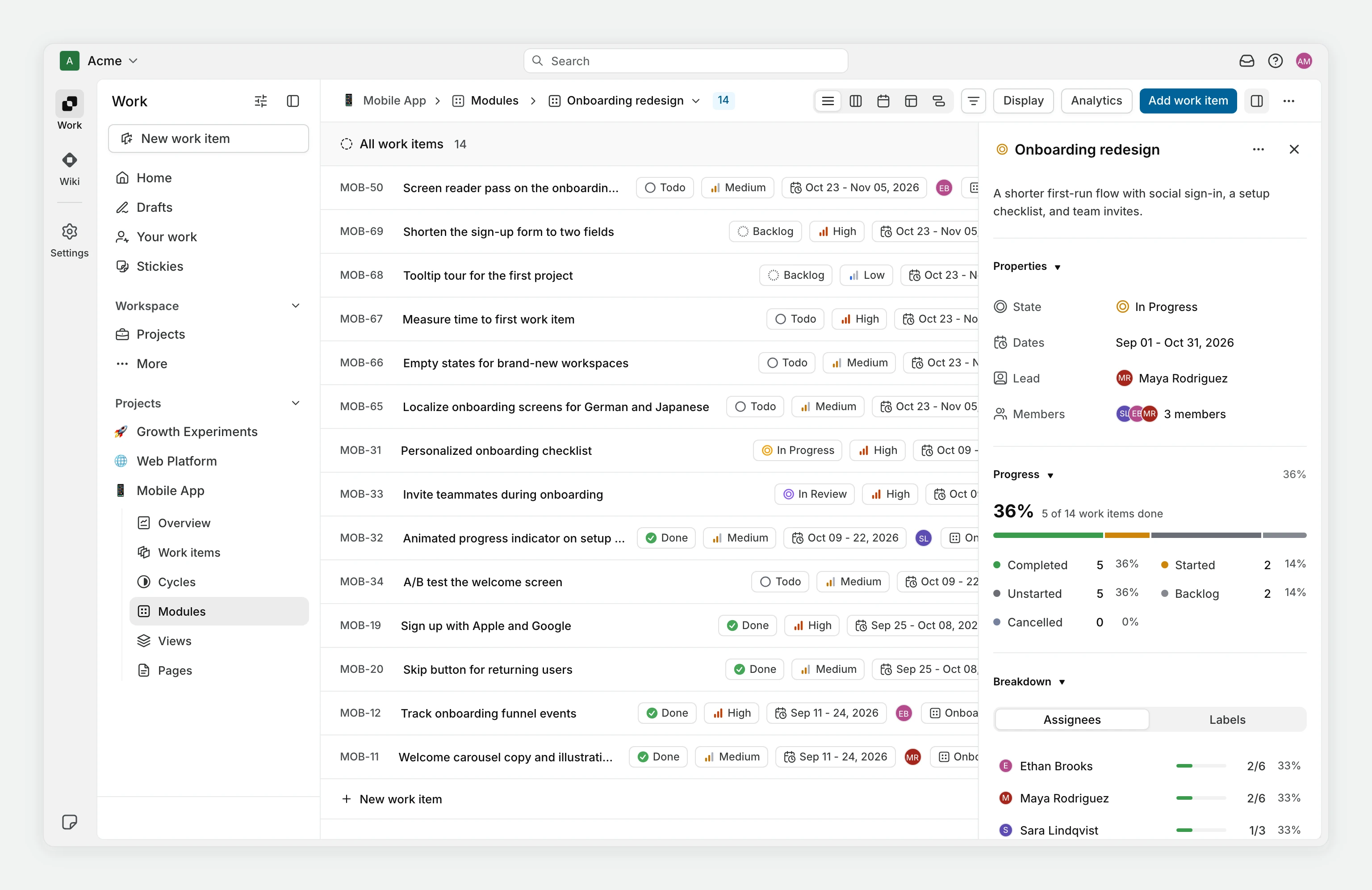
Task: Collapse the Workspace section in sidebar
Action: [x=296, y=306]
